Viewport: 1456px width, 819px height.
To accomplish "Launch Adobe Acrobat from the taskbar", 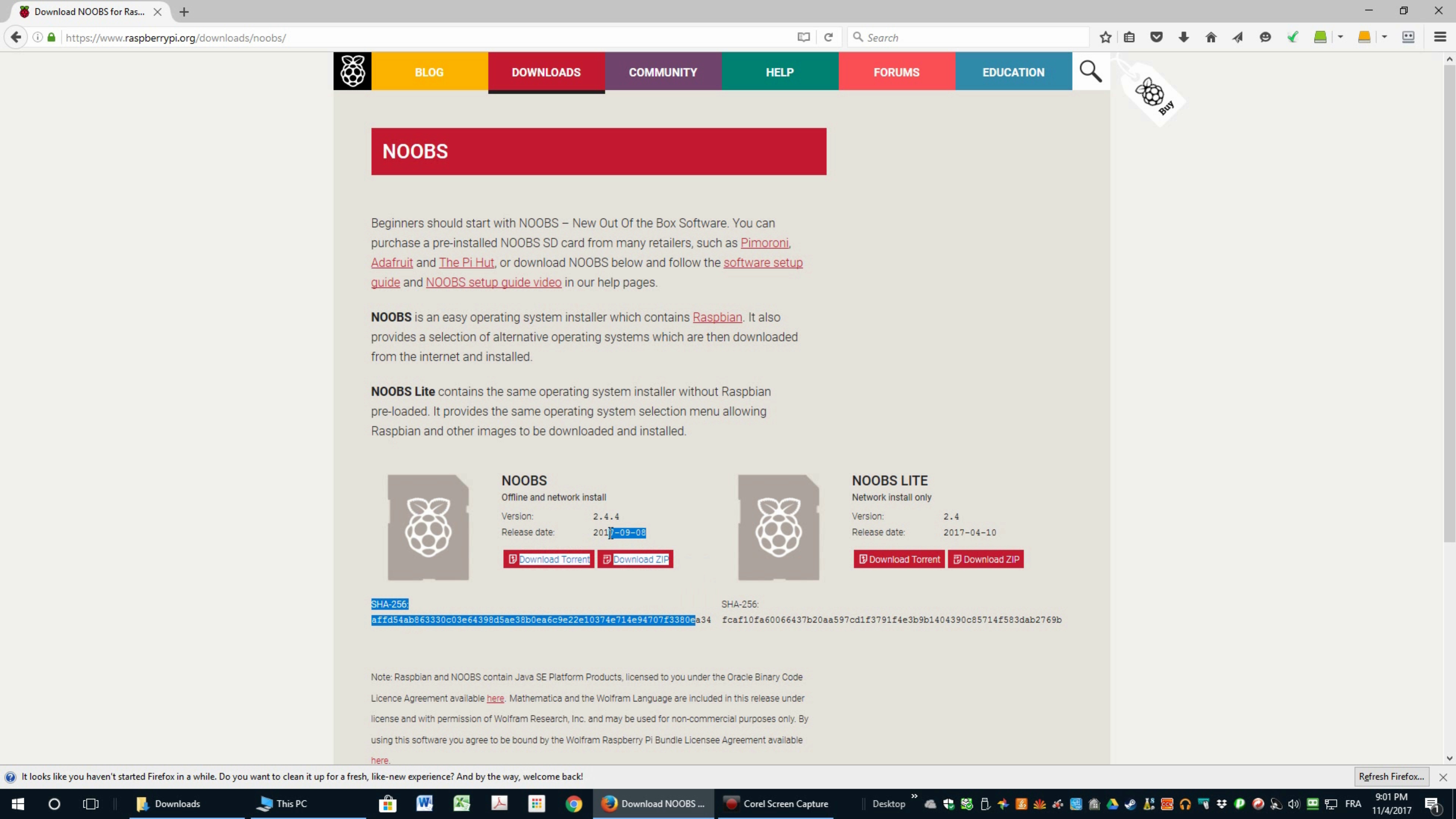I will [499, 804].
